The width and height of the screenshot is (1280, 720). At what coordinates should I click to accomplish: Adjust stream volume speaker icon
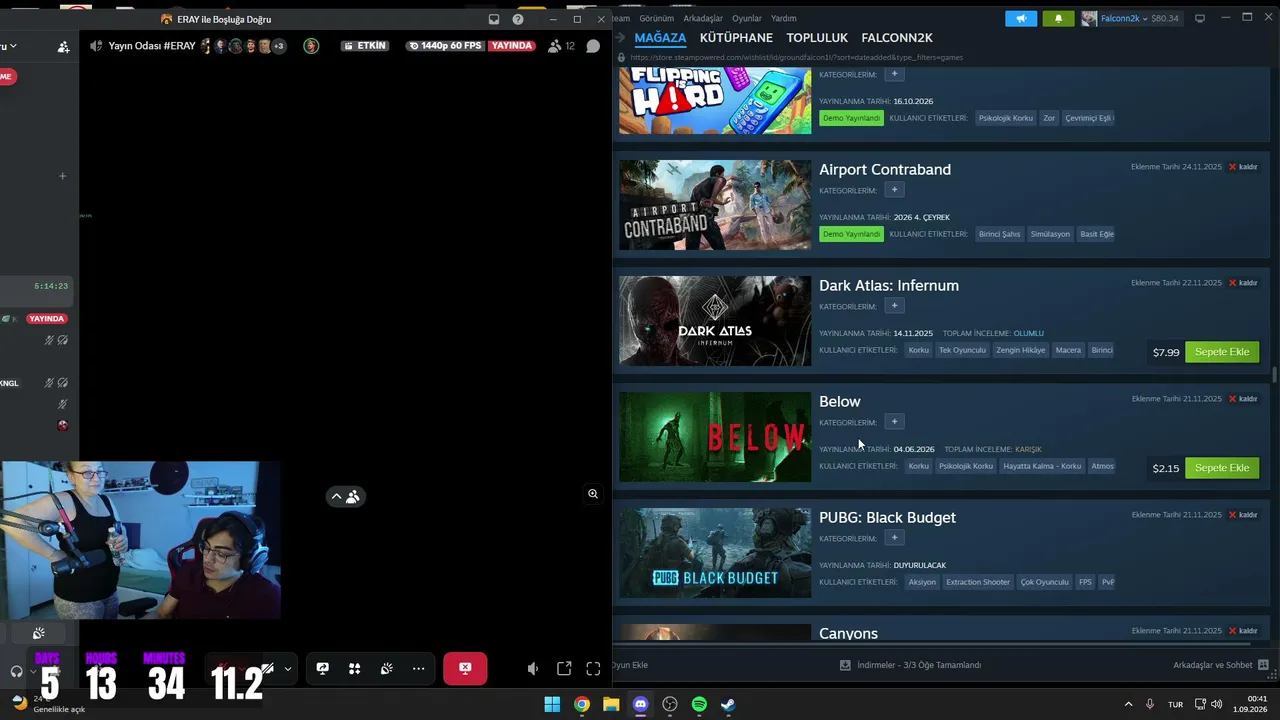coord(533,669)
